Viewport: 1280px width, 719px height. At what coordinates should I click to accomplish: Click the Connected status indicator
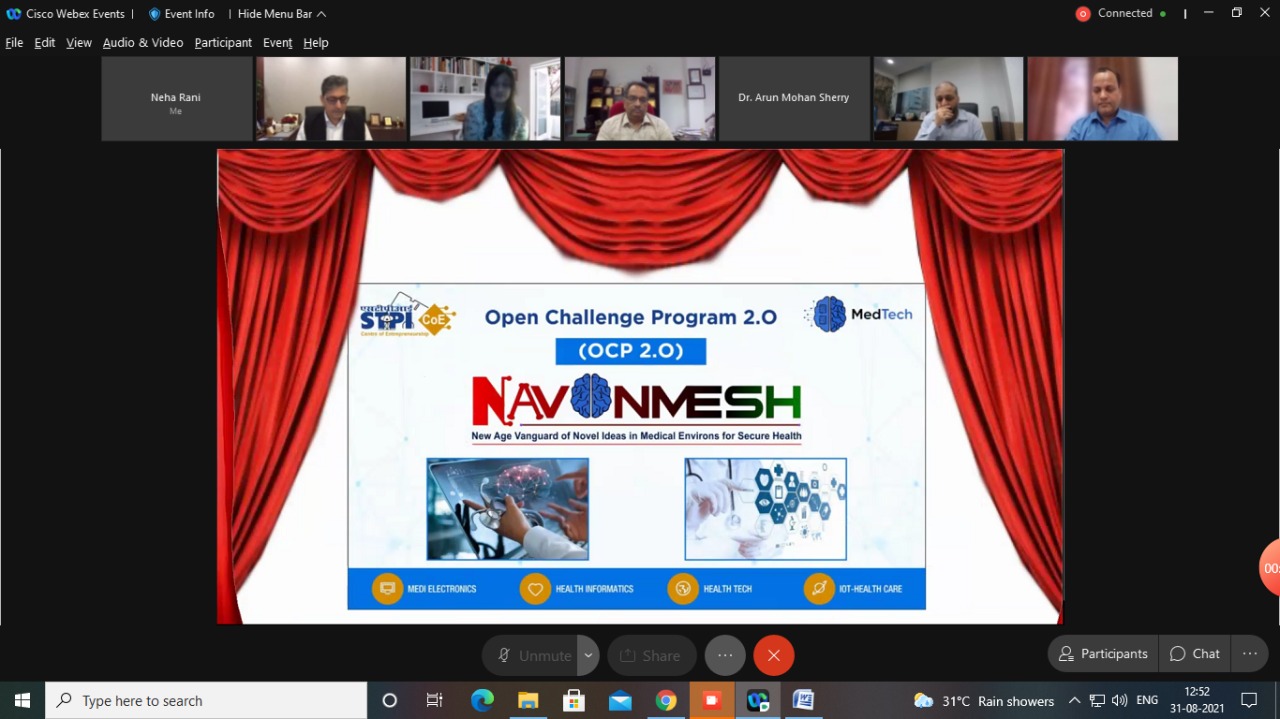pos(1121,13)
